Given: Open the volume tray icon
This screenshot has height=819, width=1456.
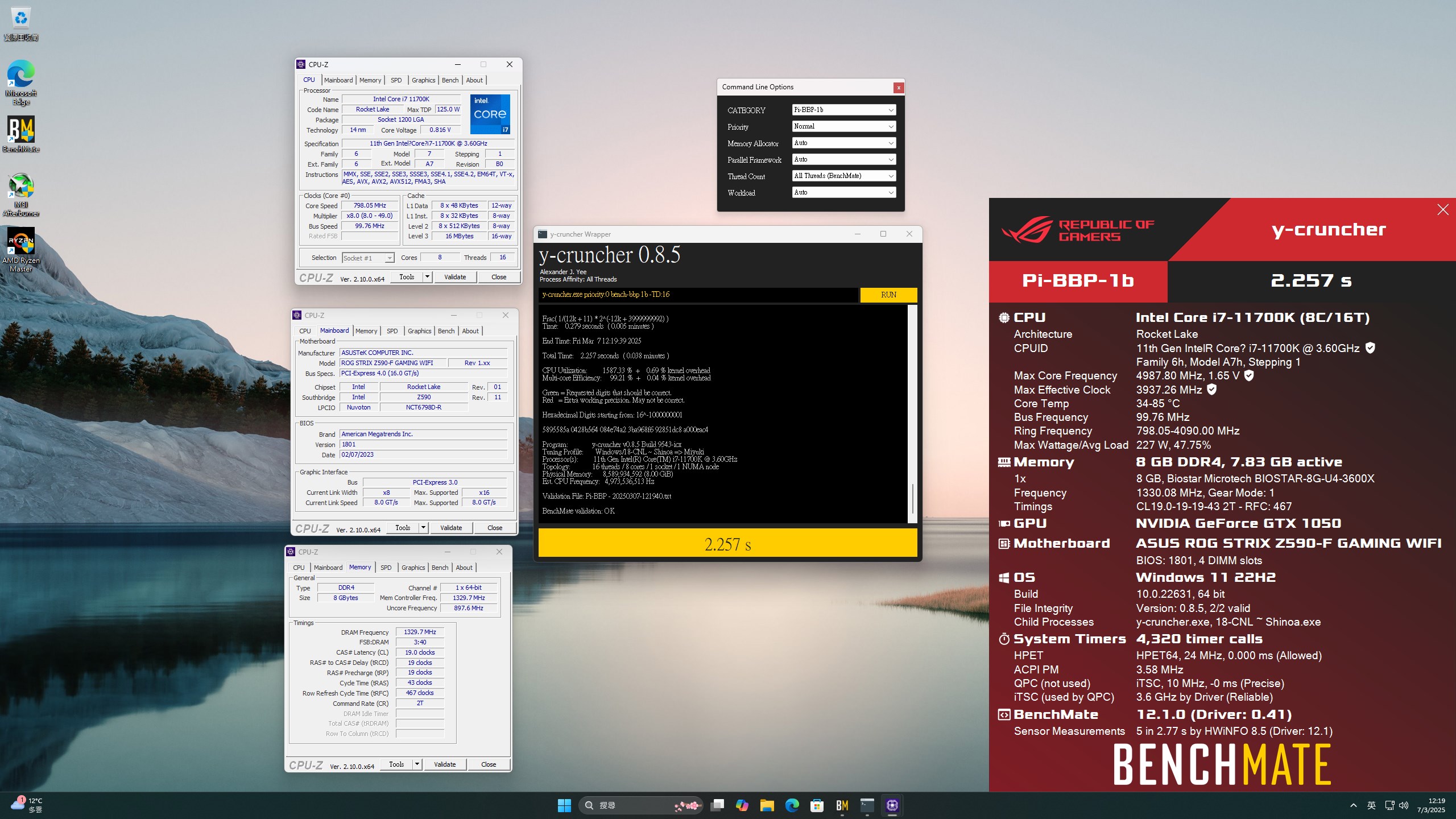Looking at the screenshot, I should pos(1404,805).
